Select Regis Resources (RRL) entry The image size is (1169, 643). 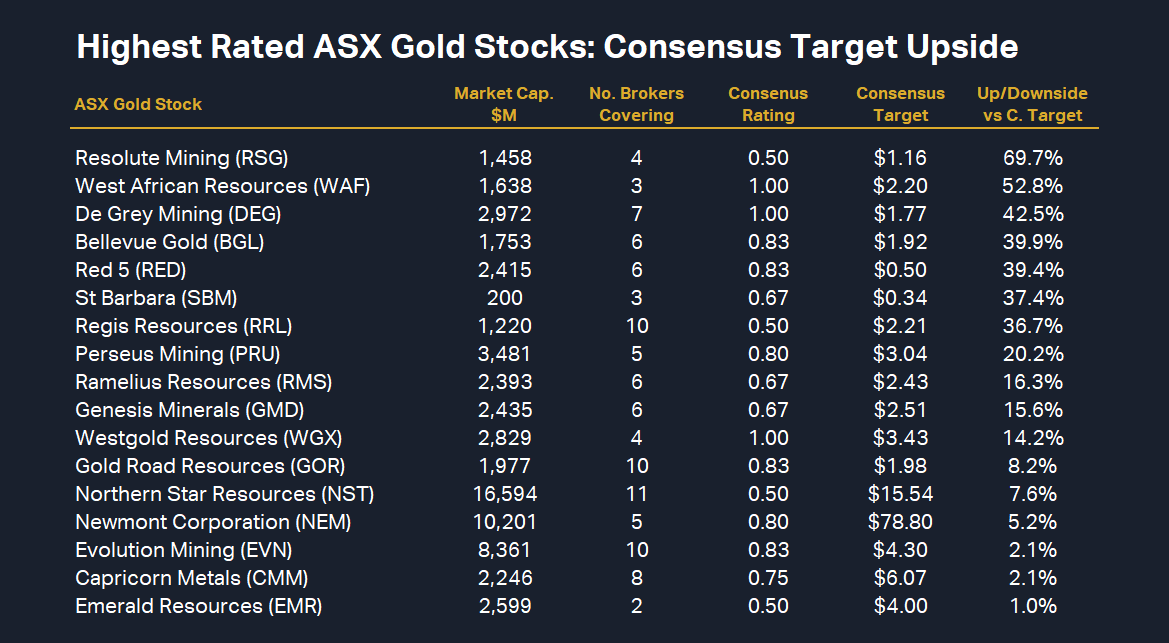pos(184,326)
